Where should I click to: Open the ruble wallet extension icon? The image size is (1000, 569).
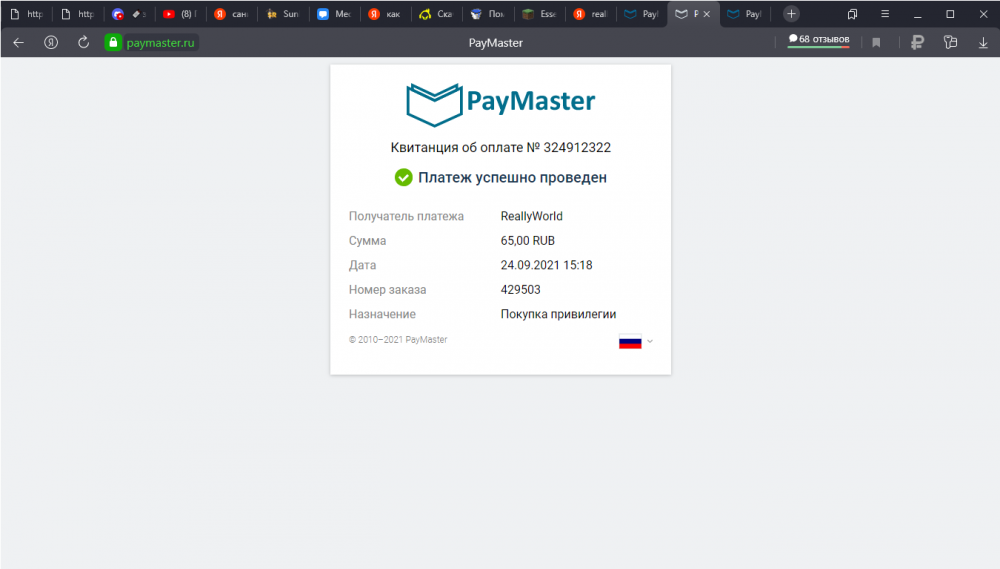pyautogui.click(x=918, y=43)
